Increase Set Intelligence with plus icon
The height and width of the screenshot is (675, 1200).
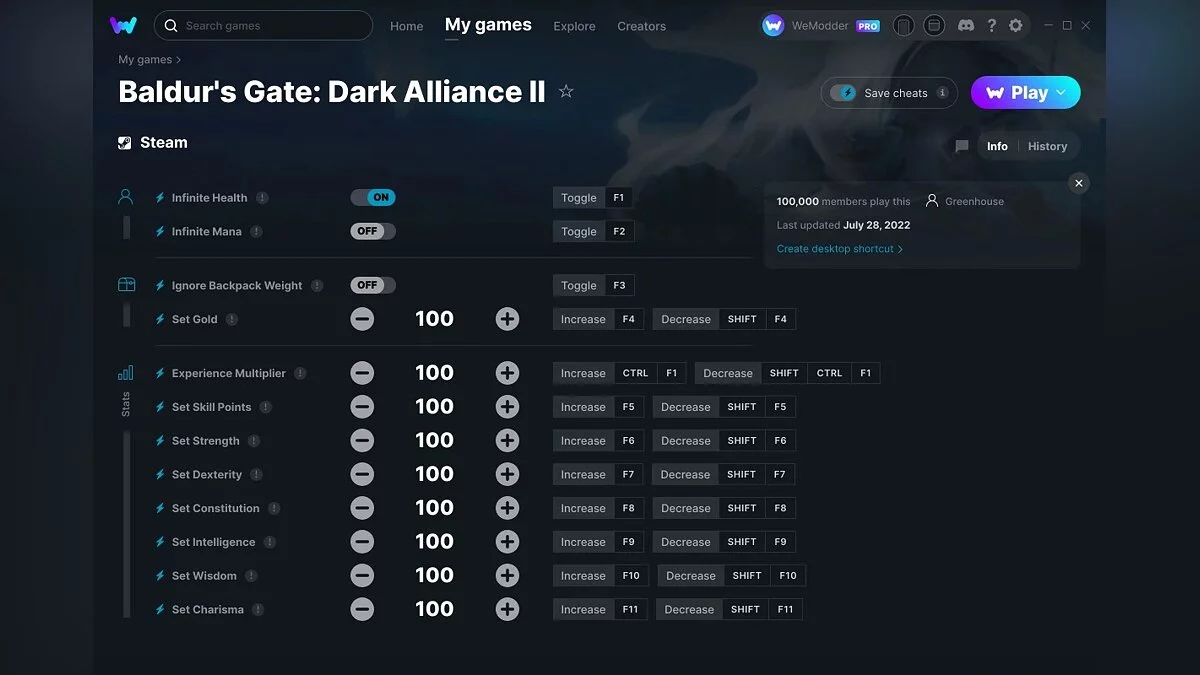point(508,541)
